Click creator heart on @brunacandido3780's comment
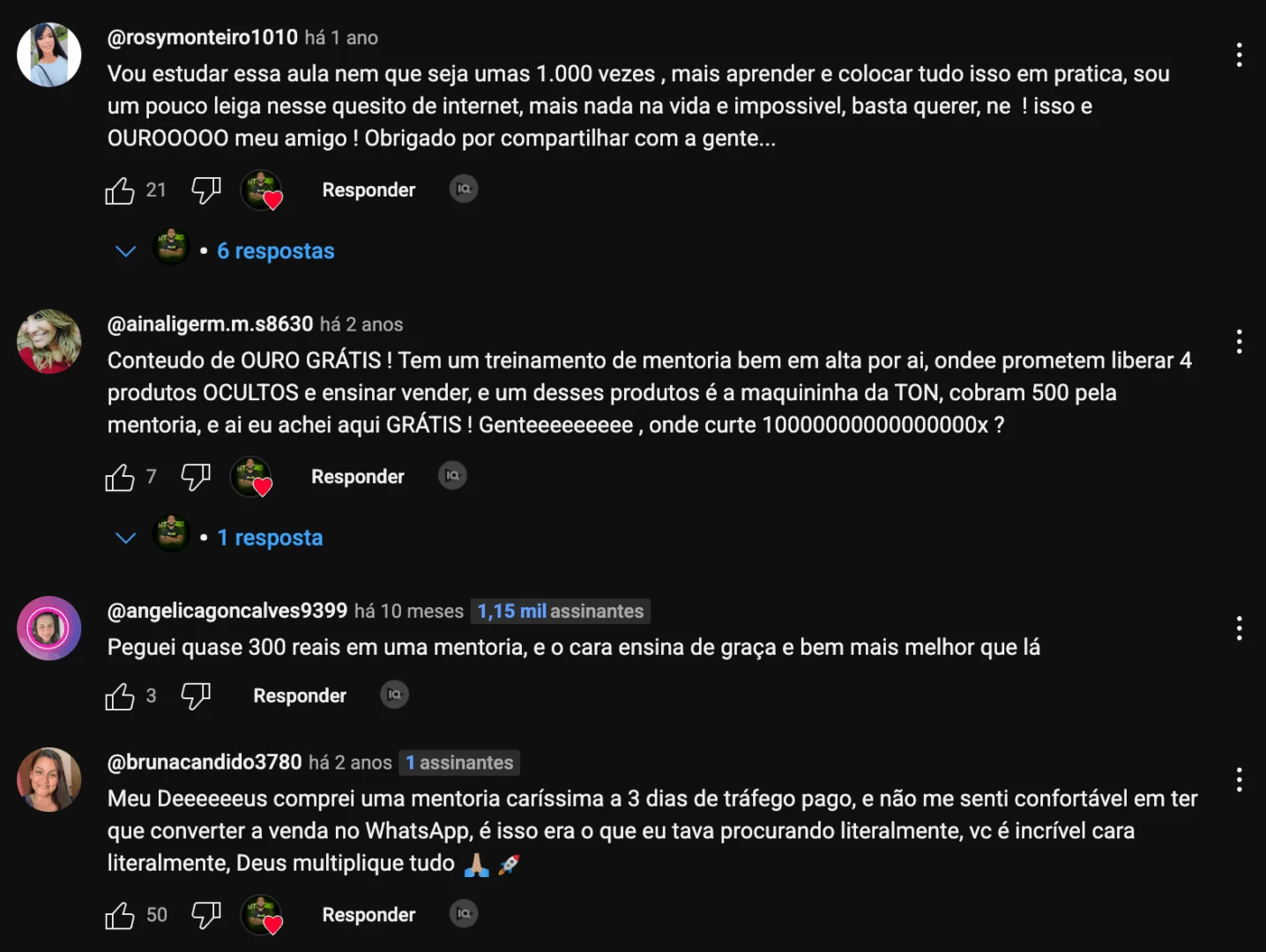 [x=262, y=915]
